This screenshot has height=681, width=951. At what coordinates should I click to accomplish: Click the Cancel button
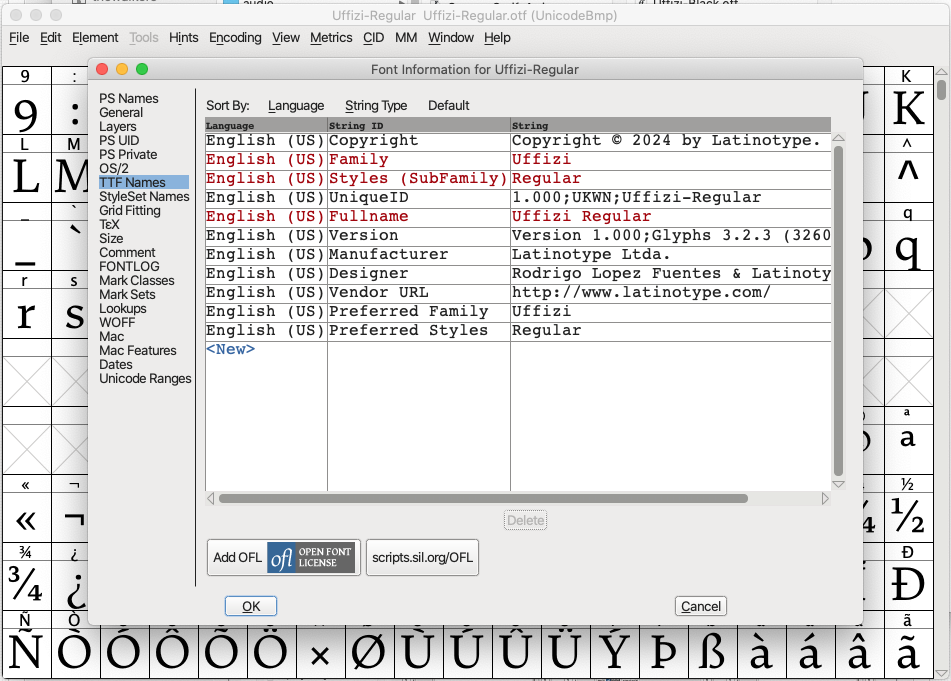701,606
